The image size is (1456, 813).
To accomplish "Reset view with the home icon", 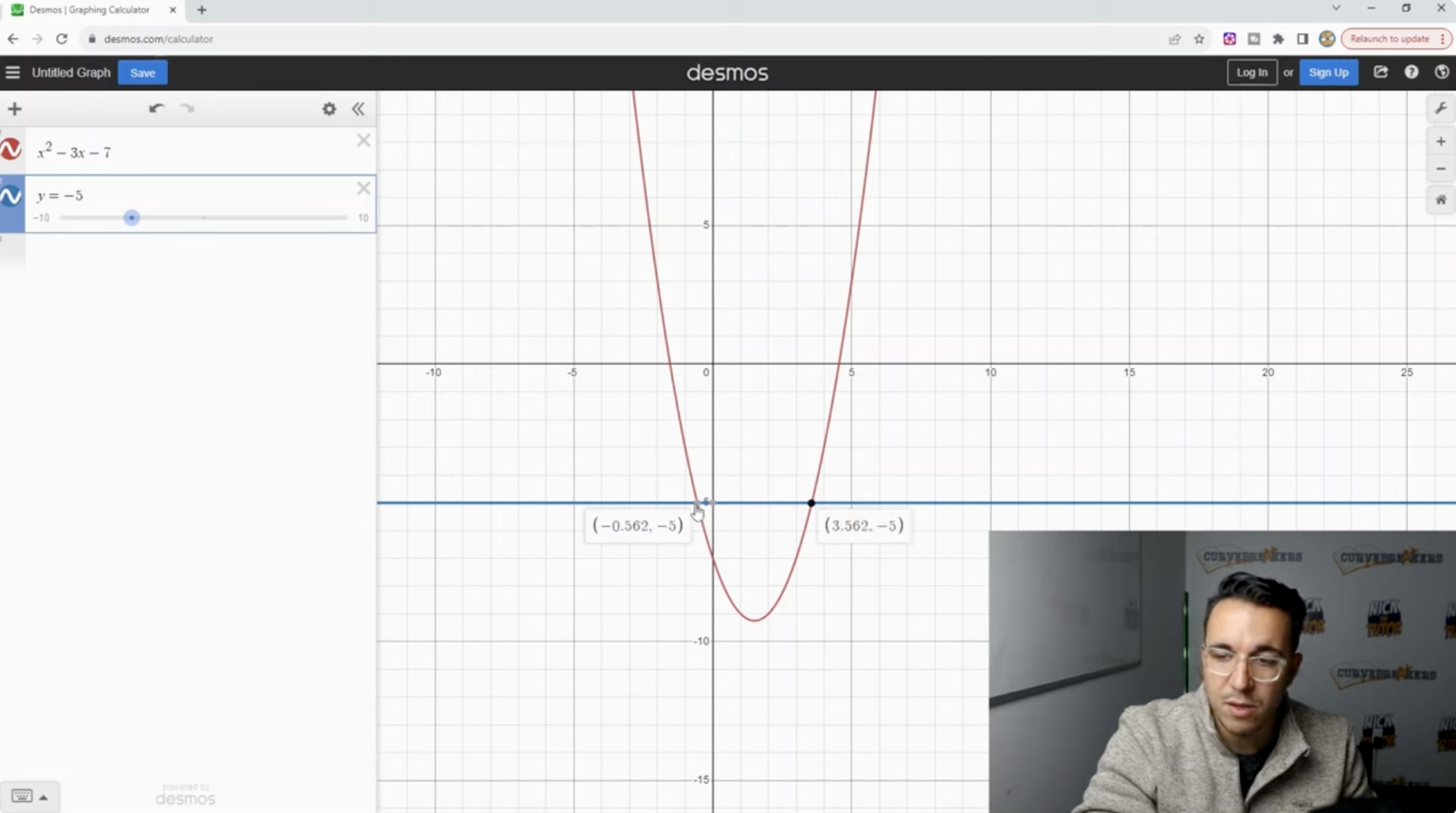I will 1440,200.
